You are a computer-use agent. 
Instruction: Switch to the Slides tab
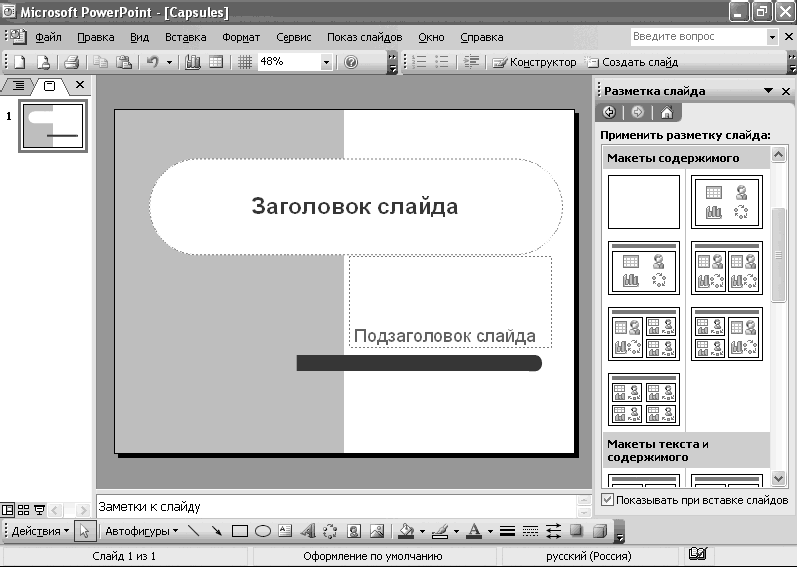49,86
